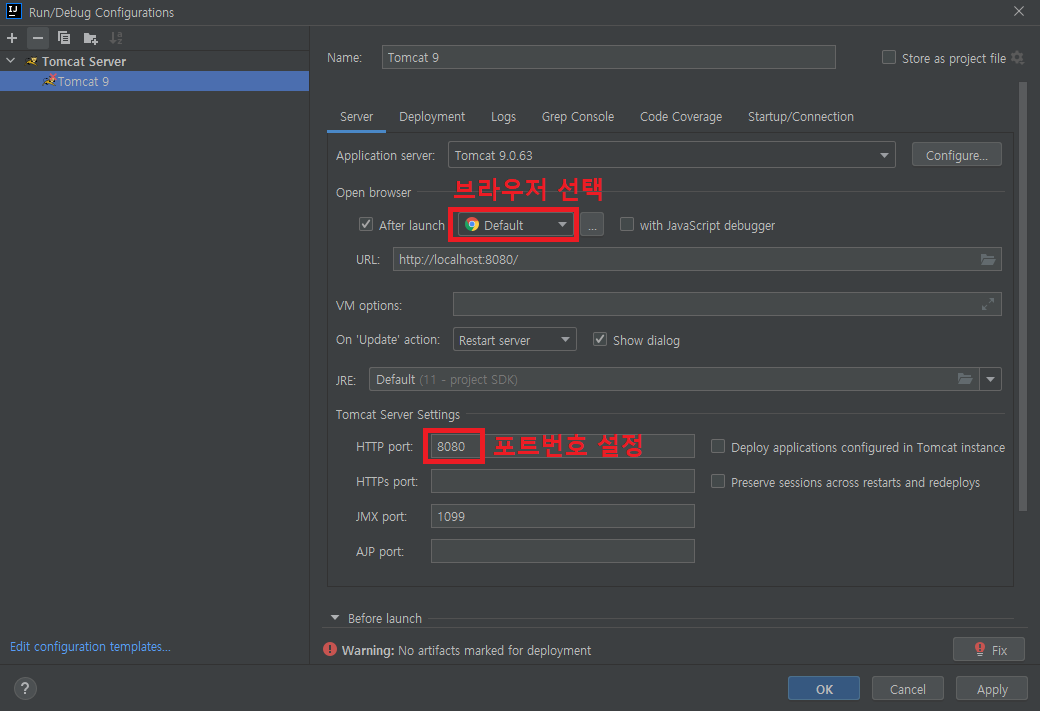
Task: Click the warning icon beside the No artifacts message
Action: coord(330,649)
